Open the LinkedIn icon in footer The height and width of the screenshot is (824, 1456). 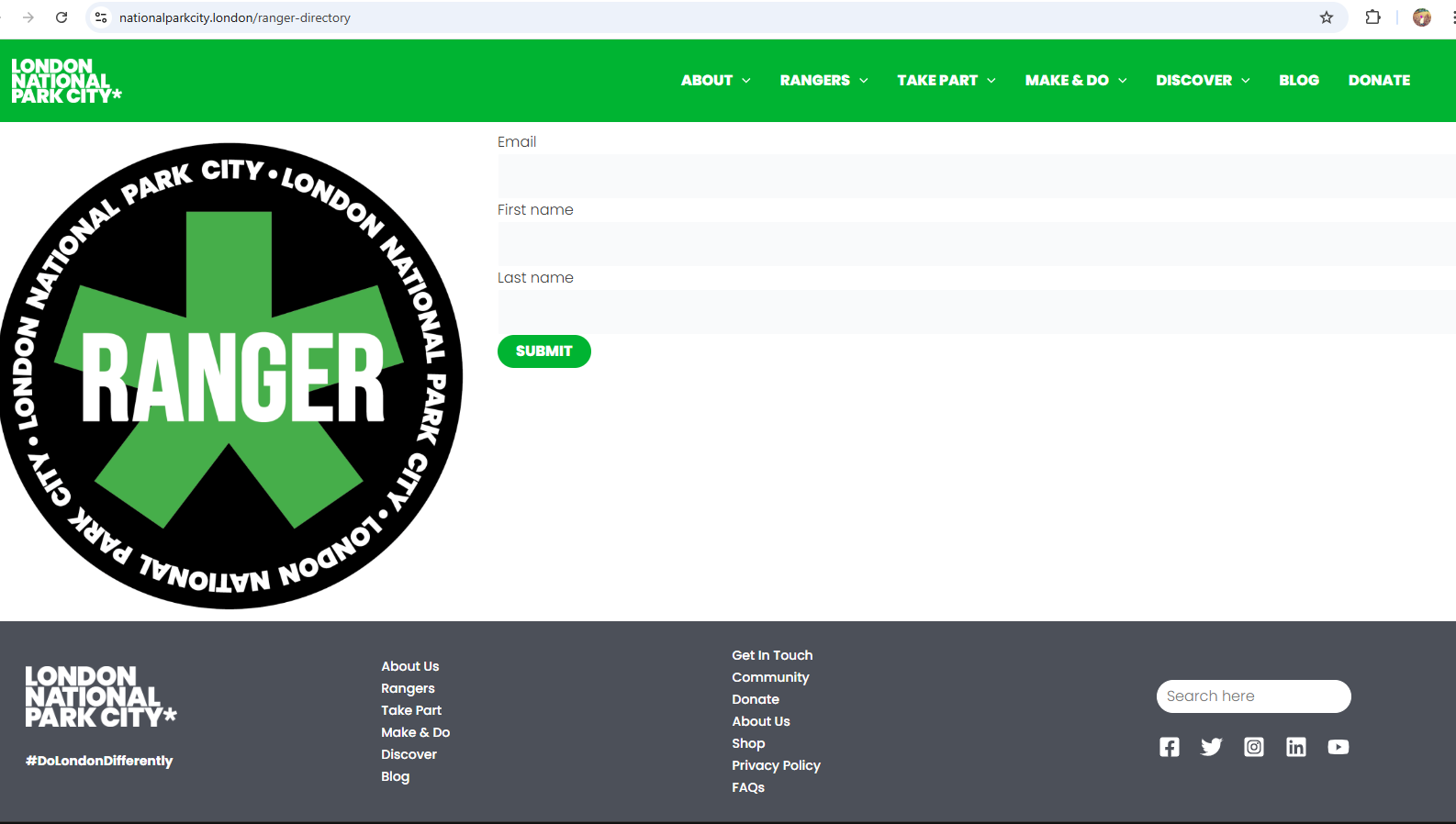tap(1296, 747)
